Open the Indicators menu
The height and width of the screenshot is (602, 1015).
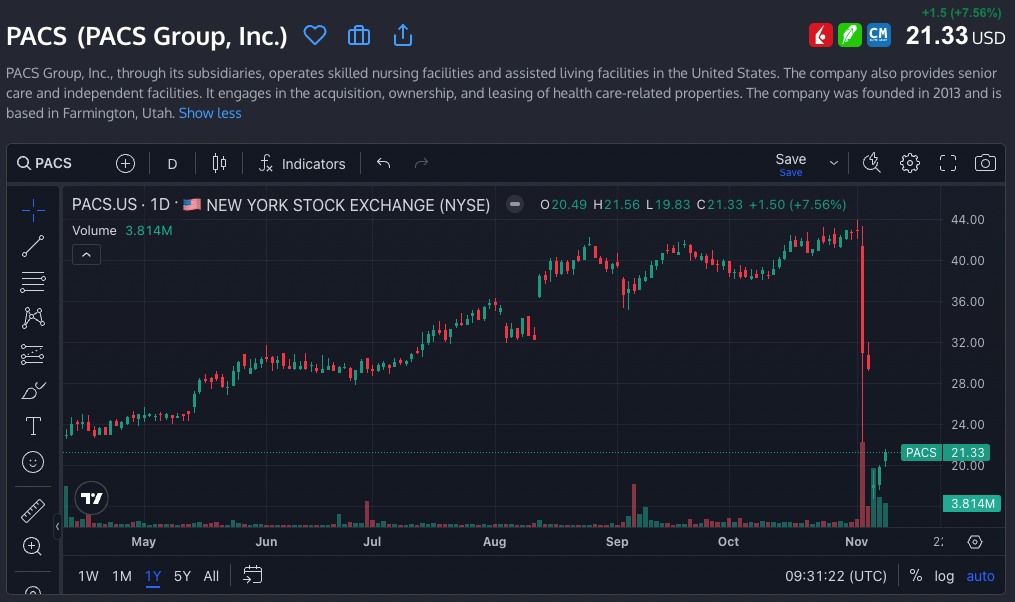302,164
